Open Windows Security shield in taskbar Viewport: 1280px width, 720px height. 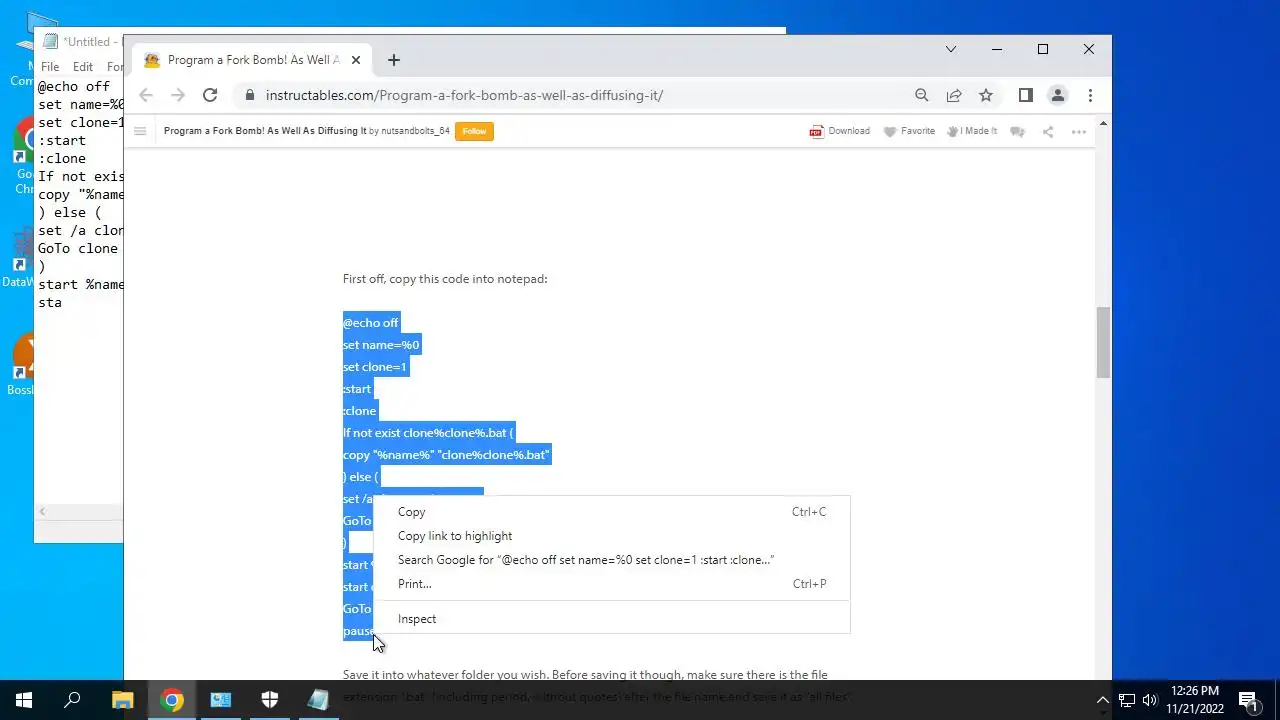click(270, 700)
